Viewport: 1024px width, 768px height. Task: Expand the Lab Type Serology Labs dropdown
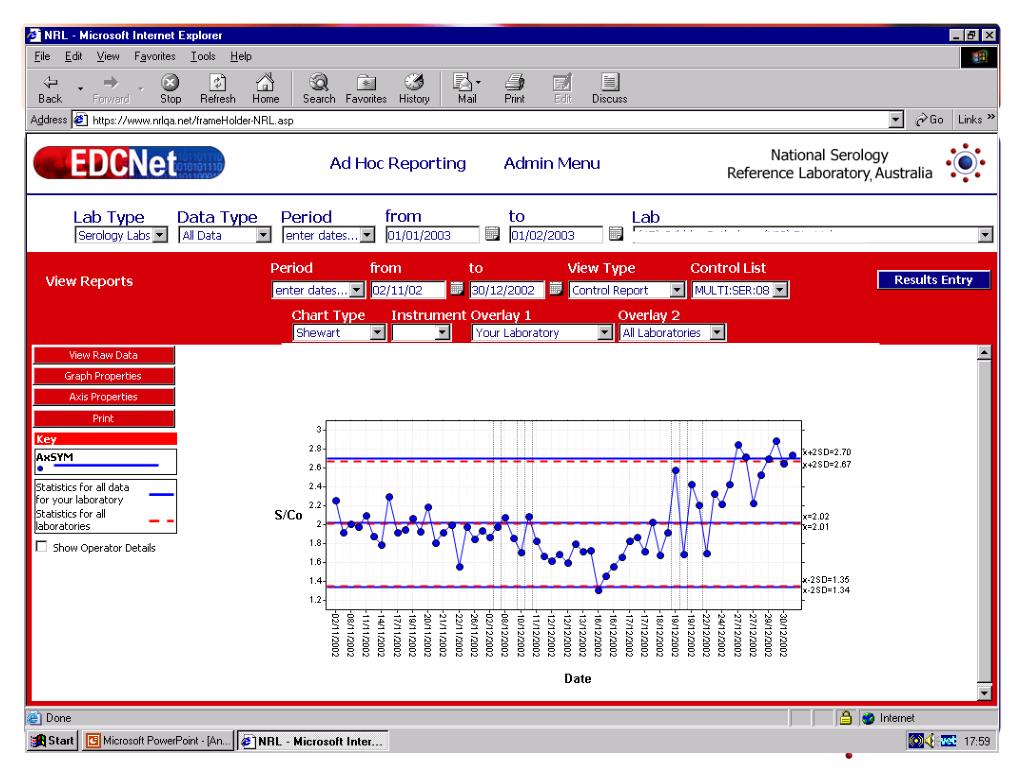point(160,235)
